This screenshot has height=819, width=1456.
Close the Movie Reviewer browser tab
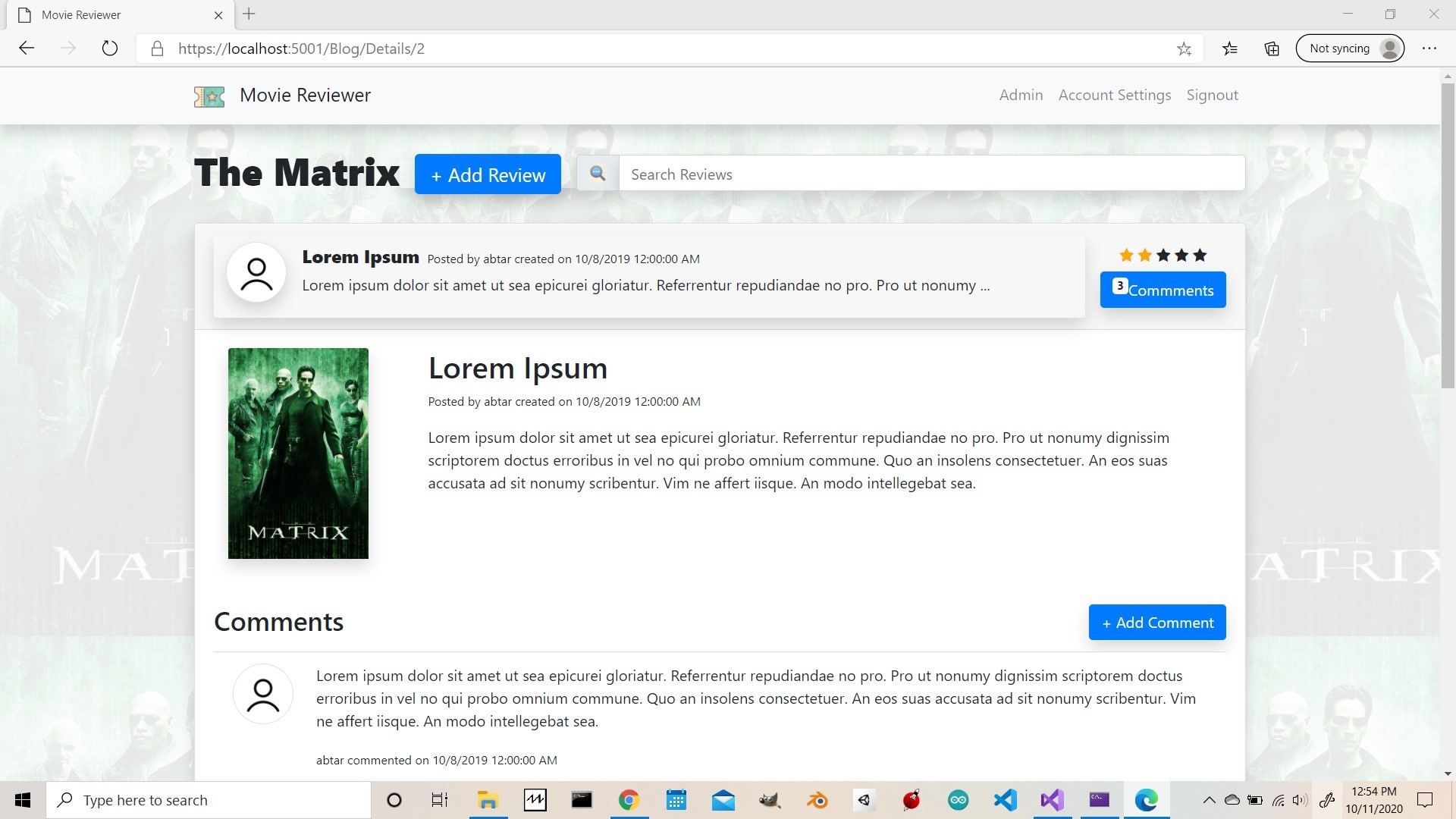pos(218,15)
